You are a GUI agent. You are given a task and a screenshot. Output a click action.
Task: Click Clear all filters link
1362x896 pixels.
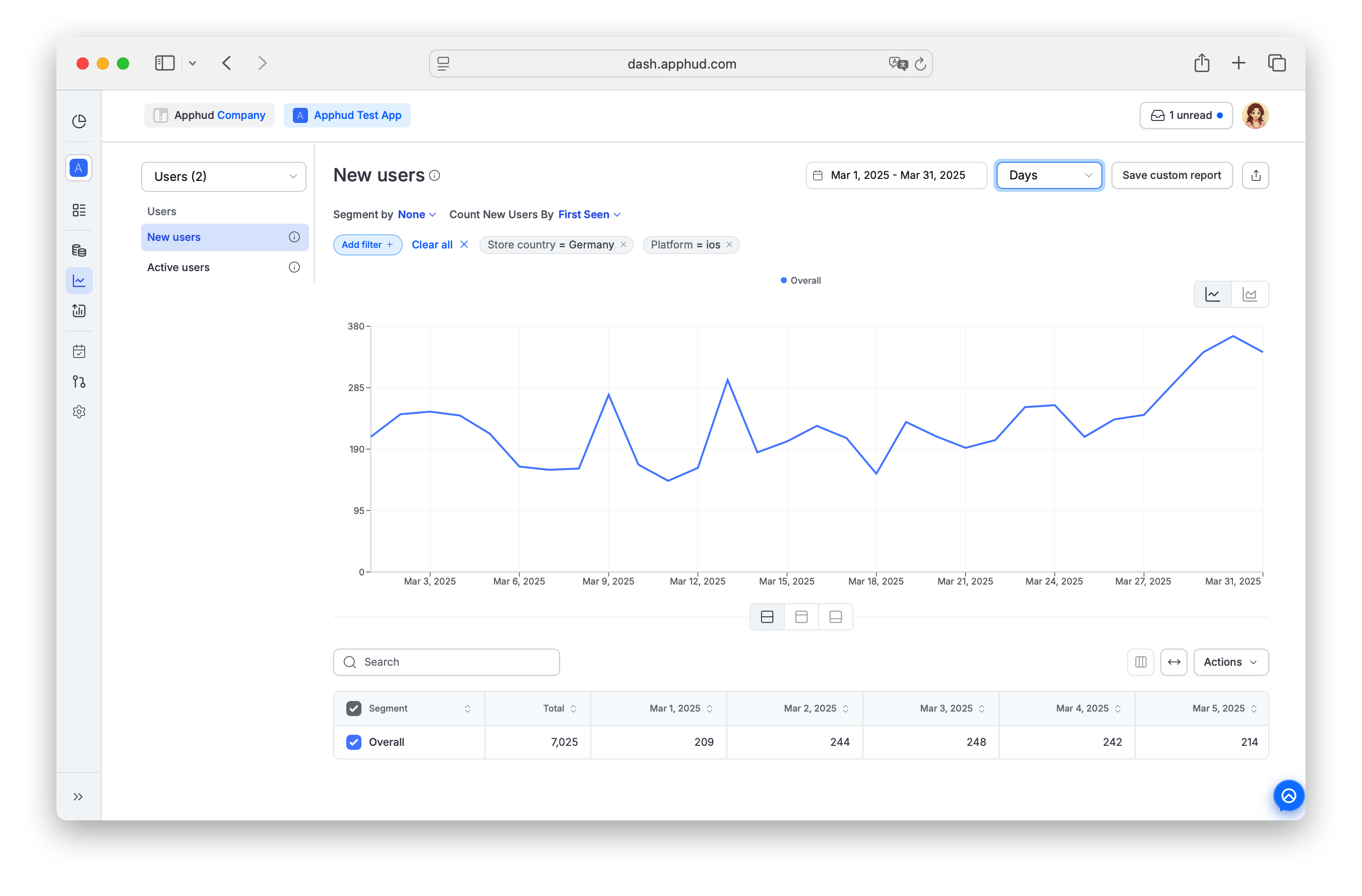pyautogui.click(x=440, y=245)
